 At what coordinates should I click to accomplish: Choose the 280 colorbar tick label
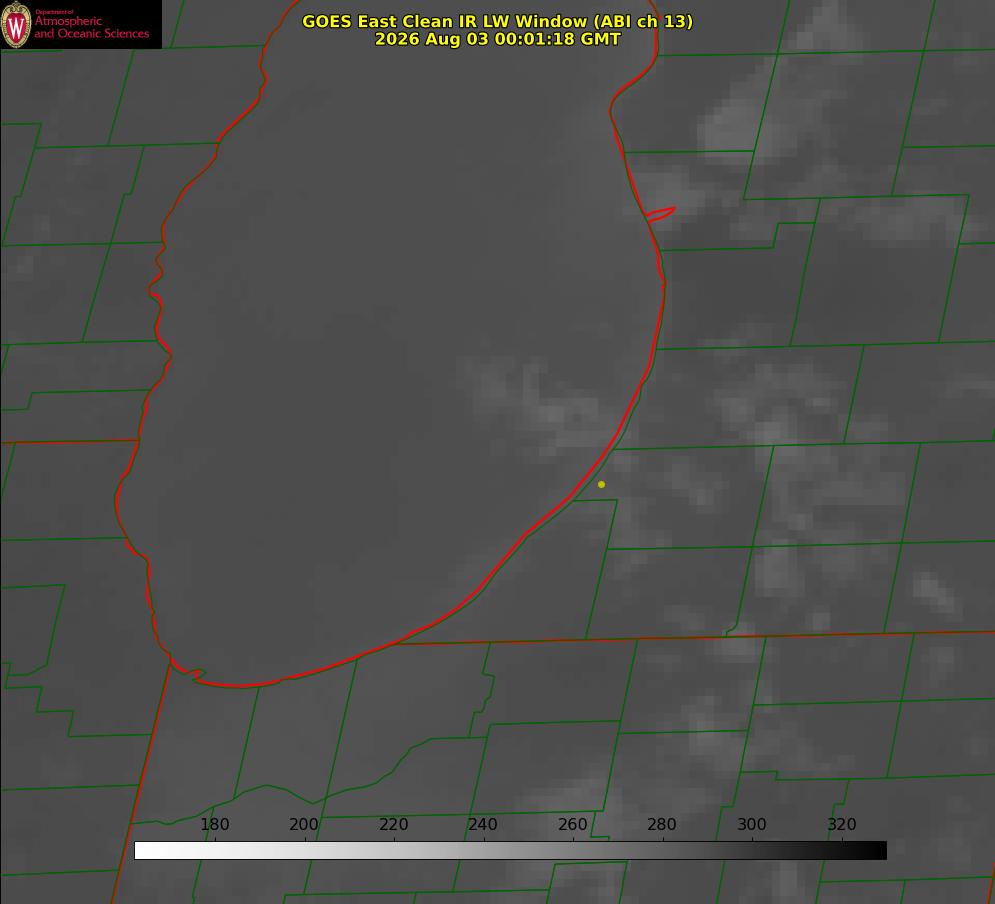(662, 824)
